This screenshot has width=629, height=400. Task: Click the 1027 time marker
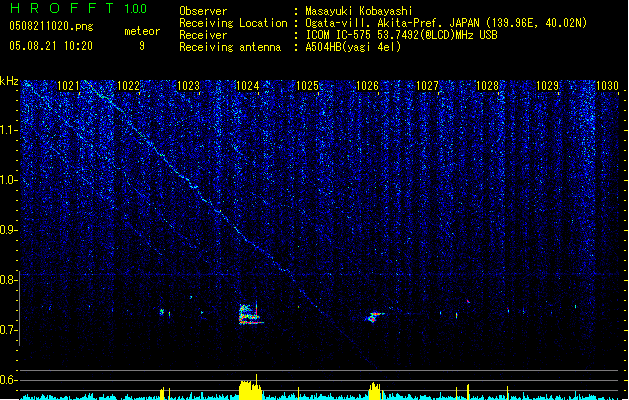click(427, 86)
